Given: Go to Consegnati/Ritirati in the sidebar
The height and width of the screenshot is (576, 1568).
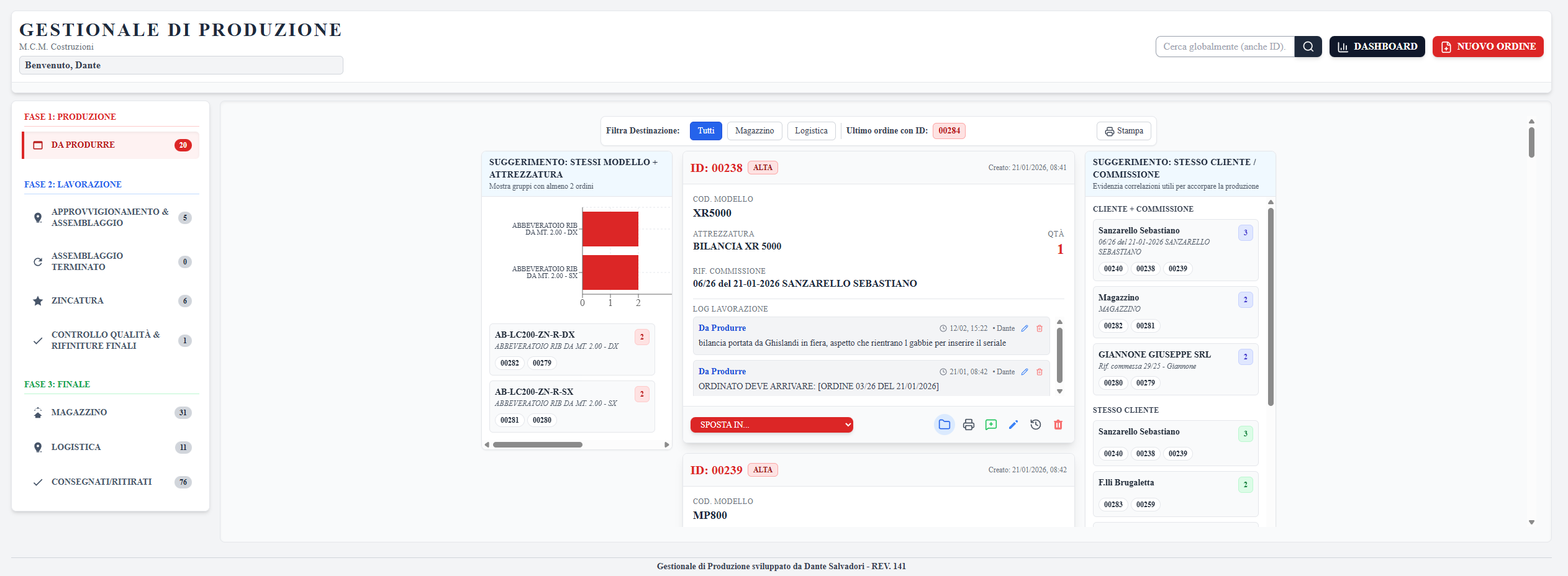Looking at the screenshot, I should point(101,482).
